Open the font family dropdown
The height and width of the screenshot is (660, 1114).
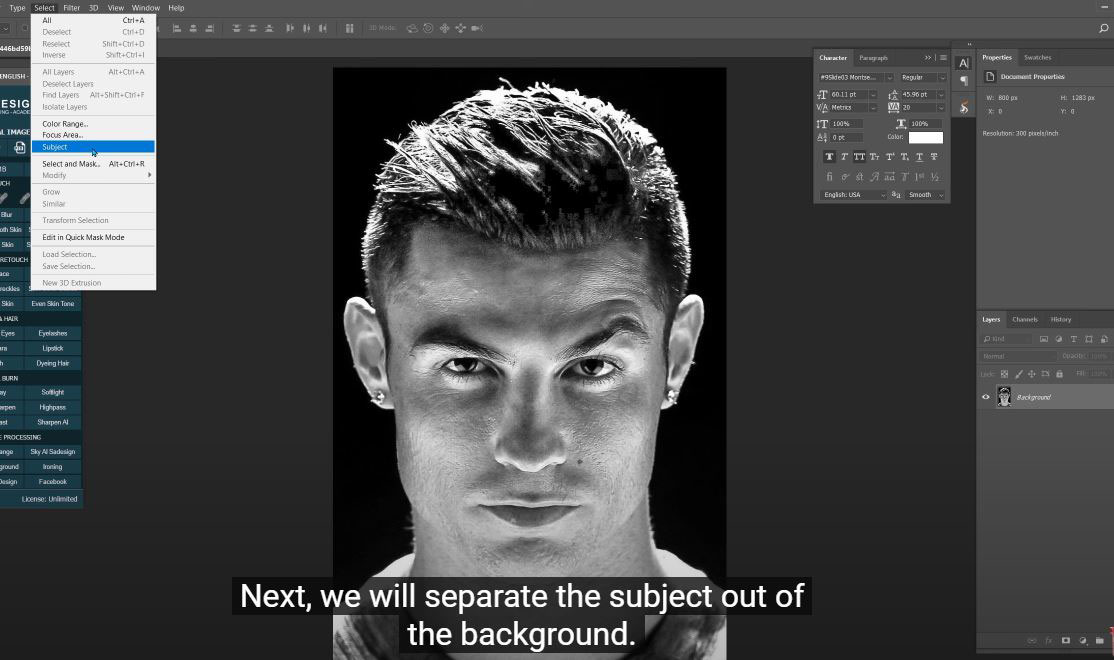pos(887,77)
